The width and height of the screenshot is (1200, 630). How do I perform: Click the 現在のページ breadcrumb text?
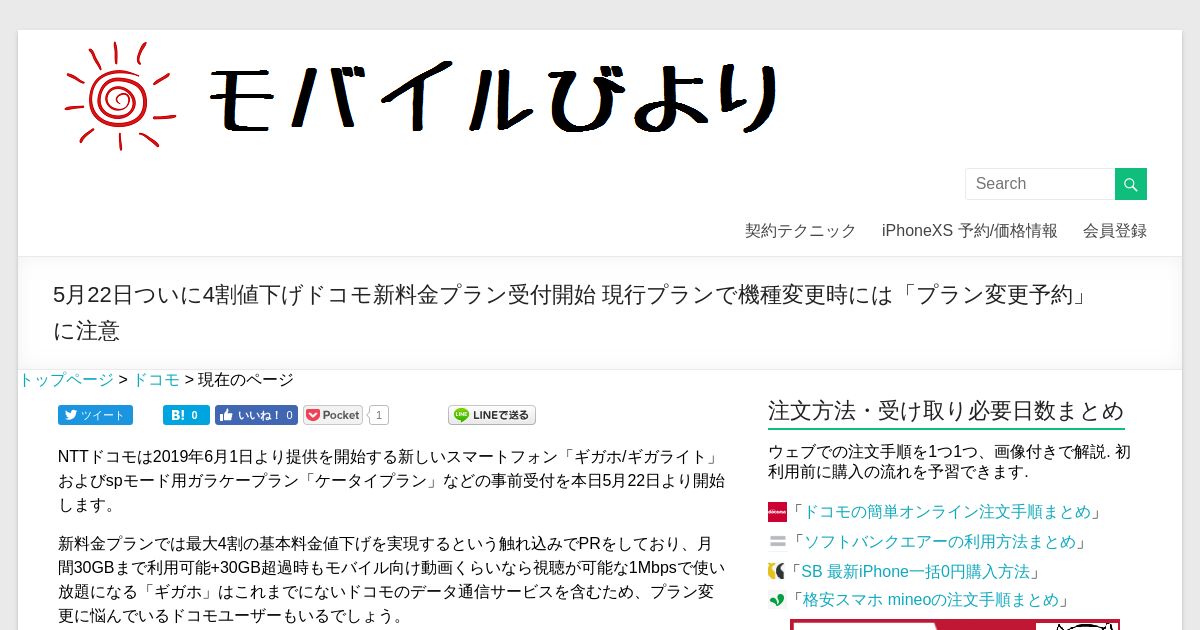click(246, 380)
